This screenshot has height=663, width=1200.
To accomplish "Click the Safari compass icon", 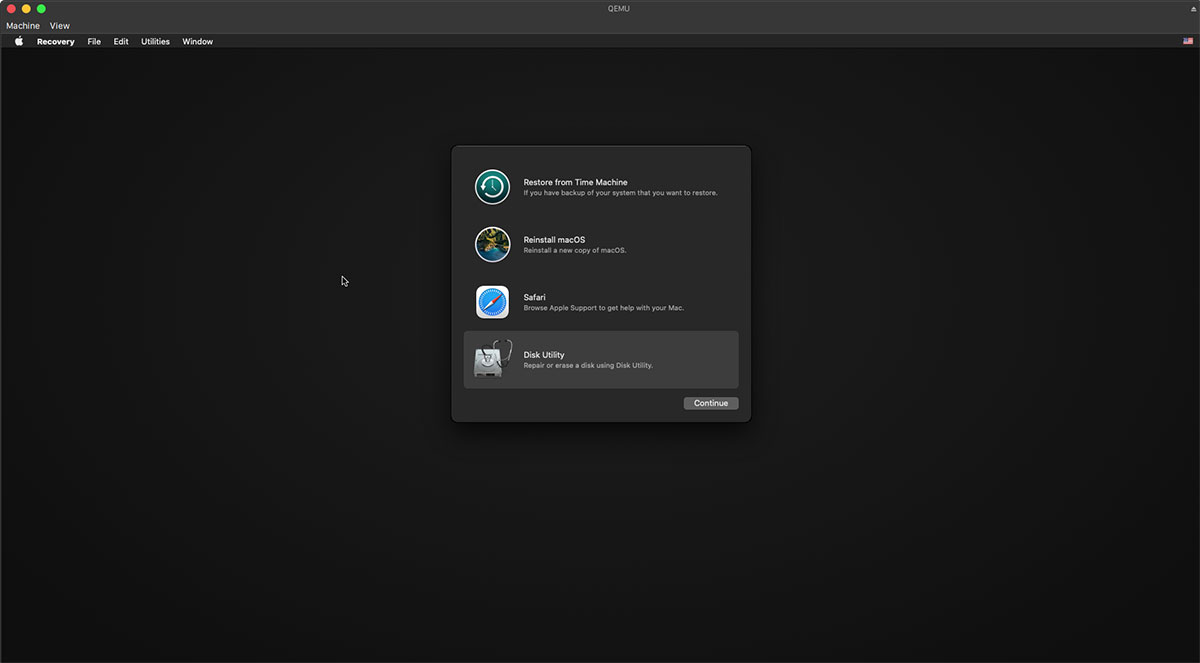I will (492, 302).
